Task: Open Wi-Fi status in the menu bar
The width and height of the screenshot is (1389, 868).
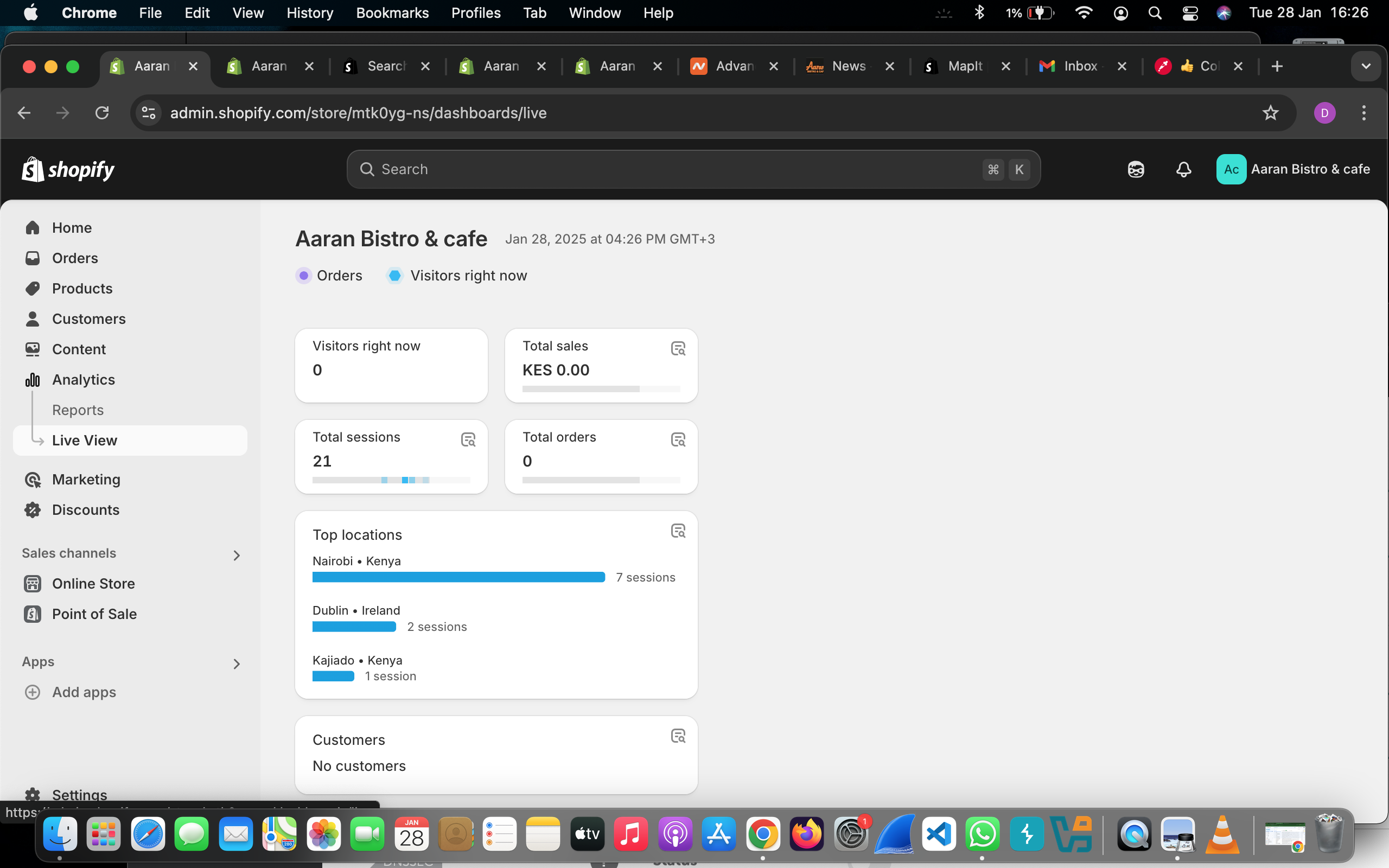Action: pos(1084,12)
